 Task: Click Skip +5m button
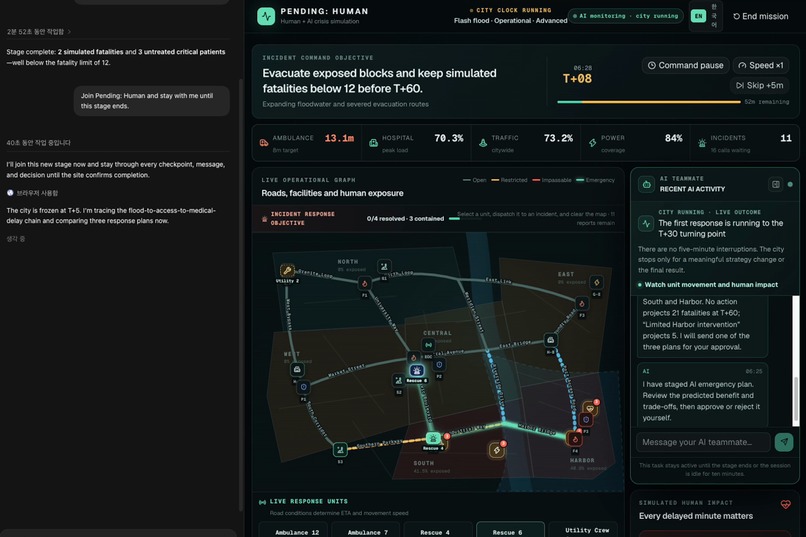pyautogui.click(x=760, y=85)
